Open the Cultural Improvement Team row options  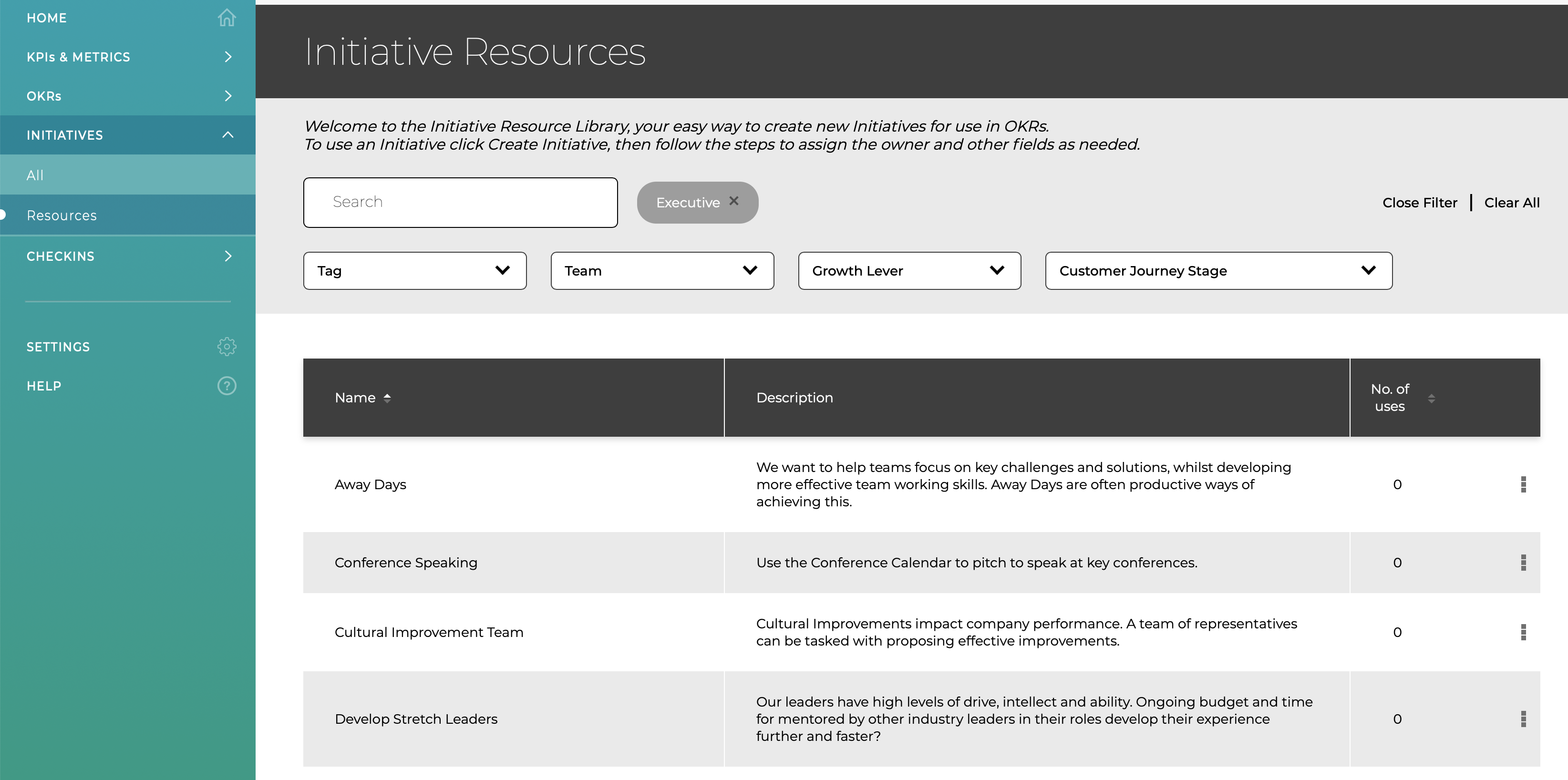1523,632
